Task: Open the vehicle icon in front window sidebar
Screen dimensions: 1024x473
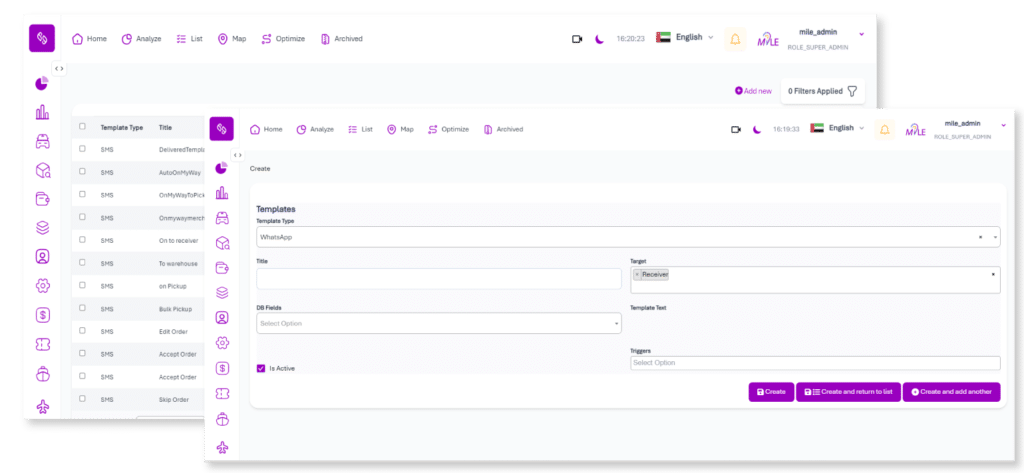Action: [222, 218]
